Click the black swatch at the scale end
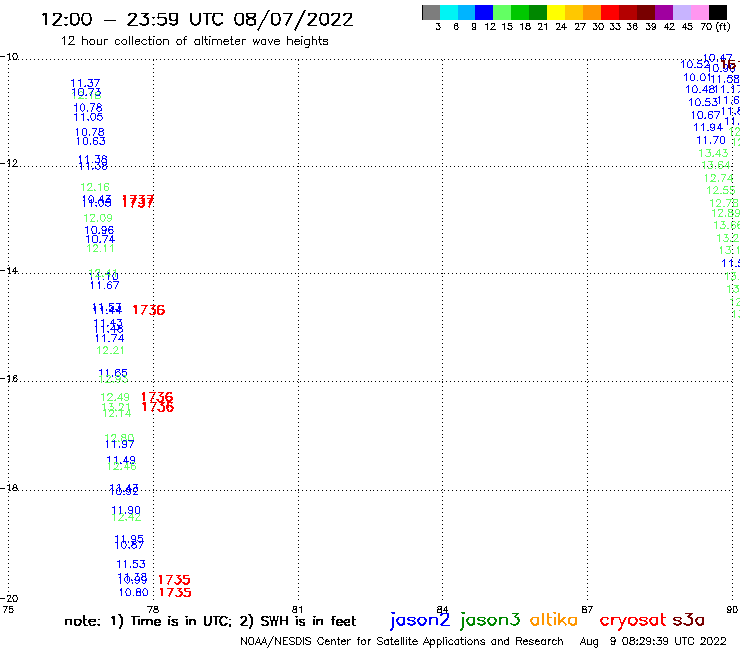 coord(717,12)
